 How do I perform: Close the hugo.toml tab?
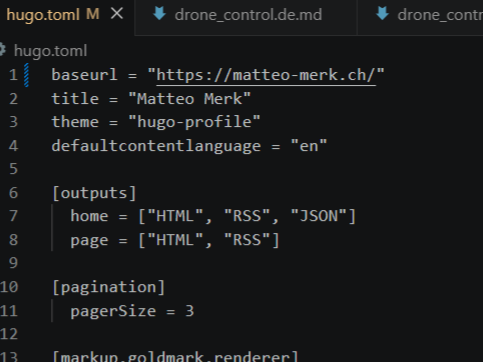tap(117, 14)
